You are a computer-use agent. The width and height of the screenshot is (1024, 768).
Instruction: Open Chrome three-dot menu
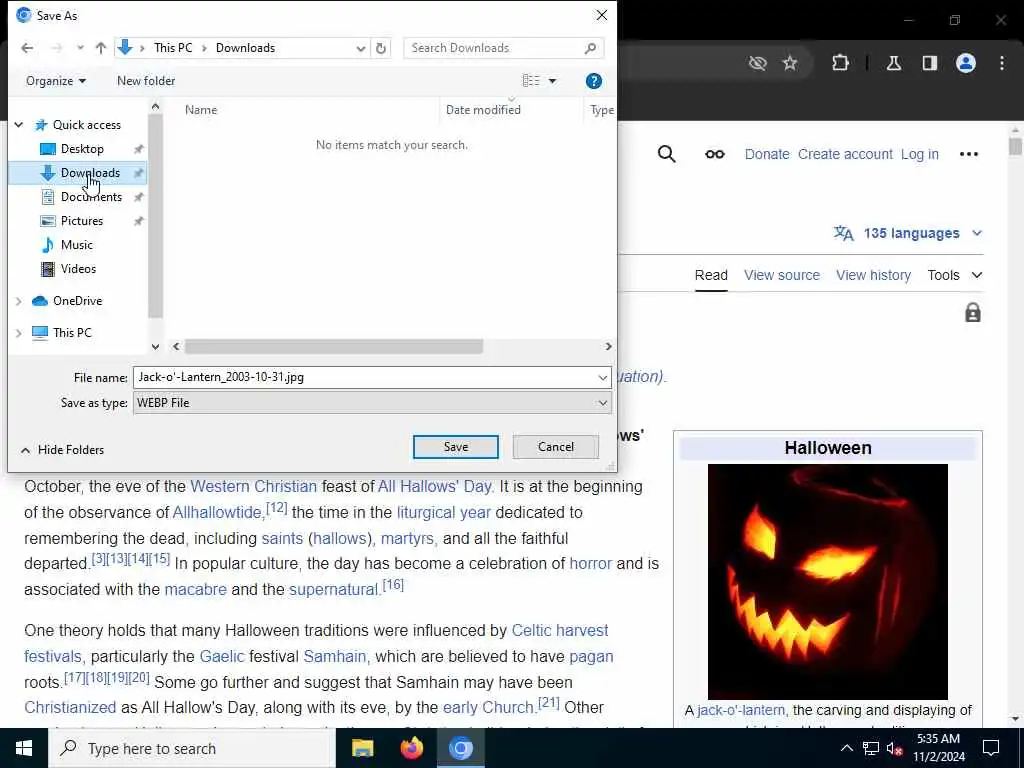(1002, 63)
